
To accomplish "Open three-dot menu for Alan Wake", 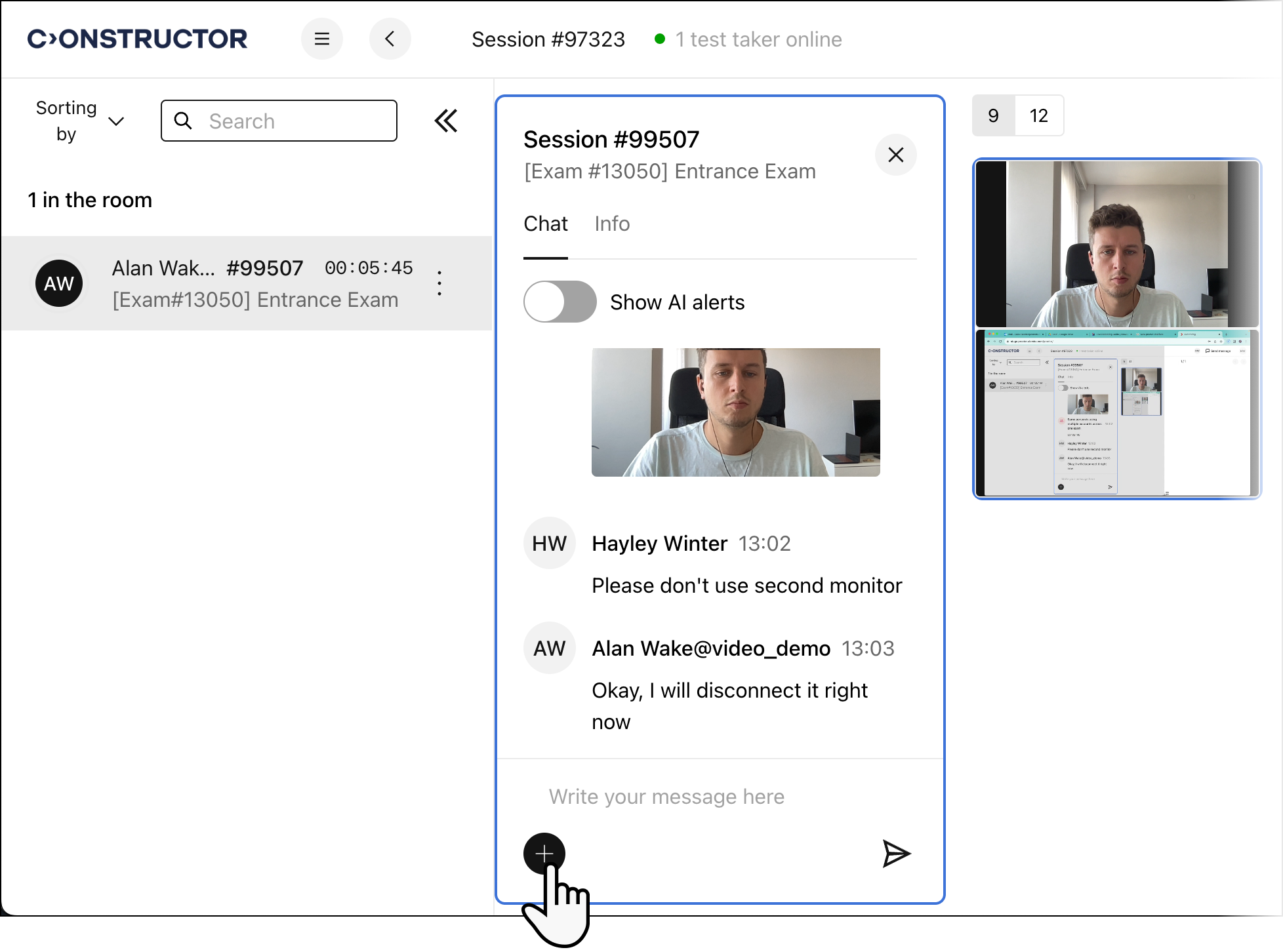I will click(439, 283).
